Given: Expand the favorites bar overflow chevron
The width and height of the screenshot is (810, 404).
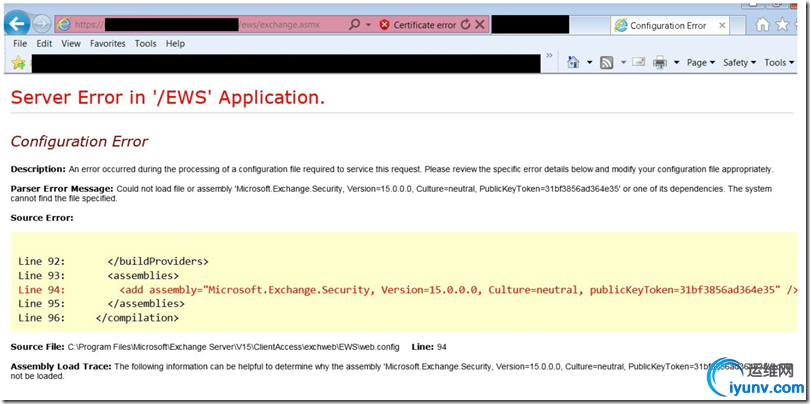Looking at the screenshot, I should (549, 55).
